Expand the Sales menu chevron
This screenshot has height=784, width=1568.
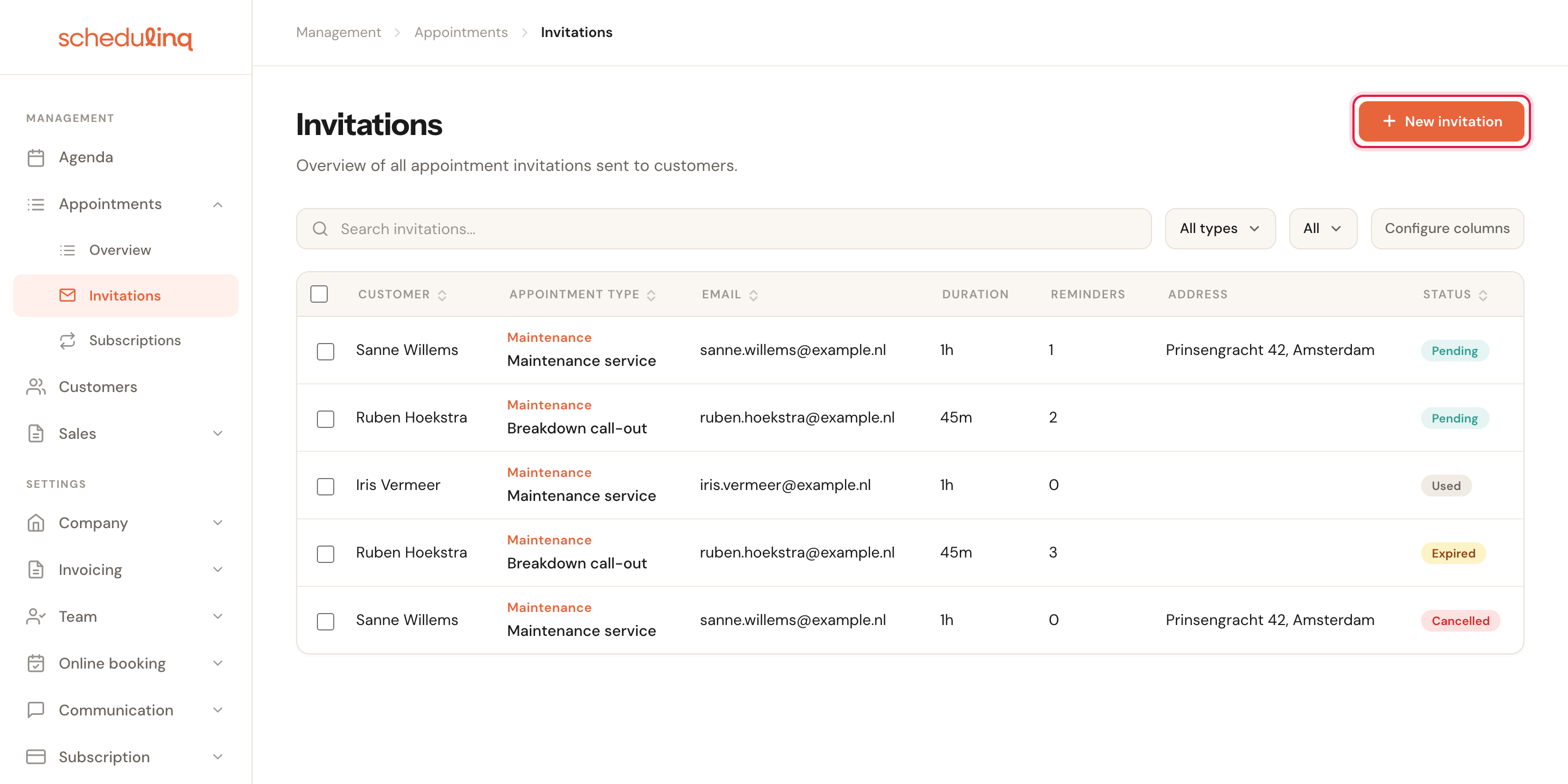[x=218, y=433]
